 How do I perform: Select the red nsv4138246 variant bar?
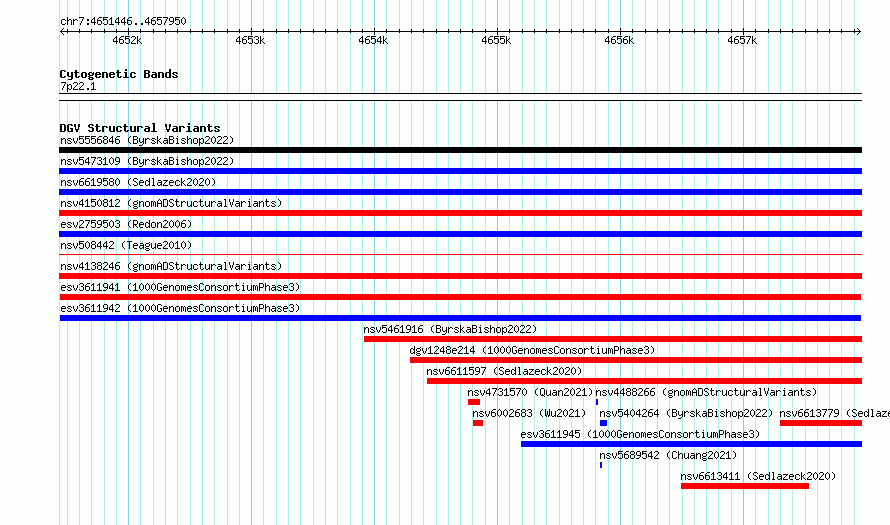(x=460, y=276)
